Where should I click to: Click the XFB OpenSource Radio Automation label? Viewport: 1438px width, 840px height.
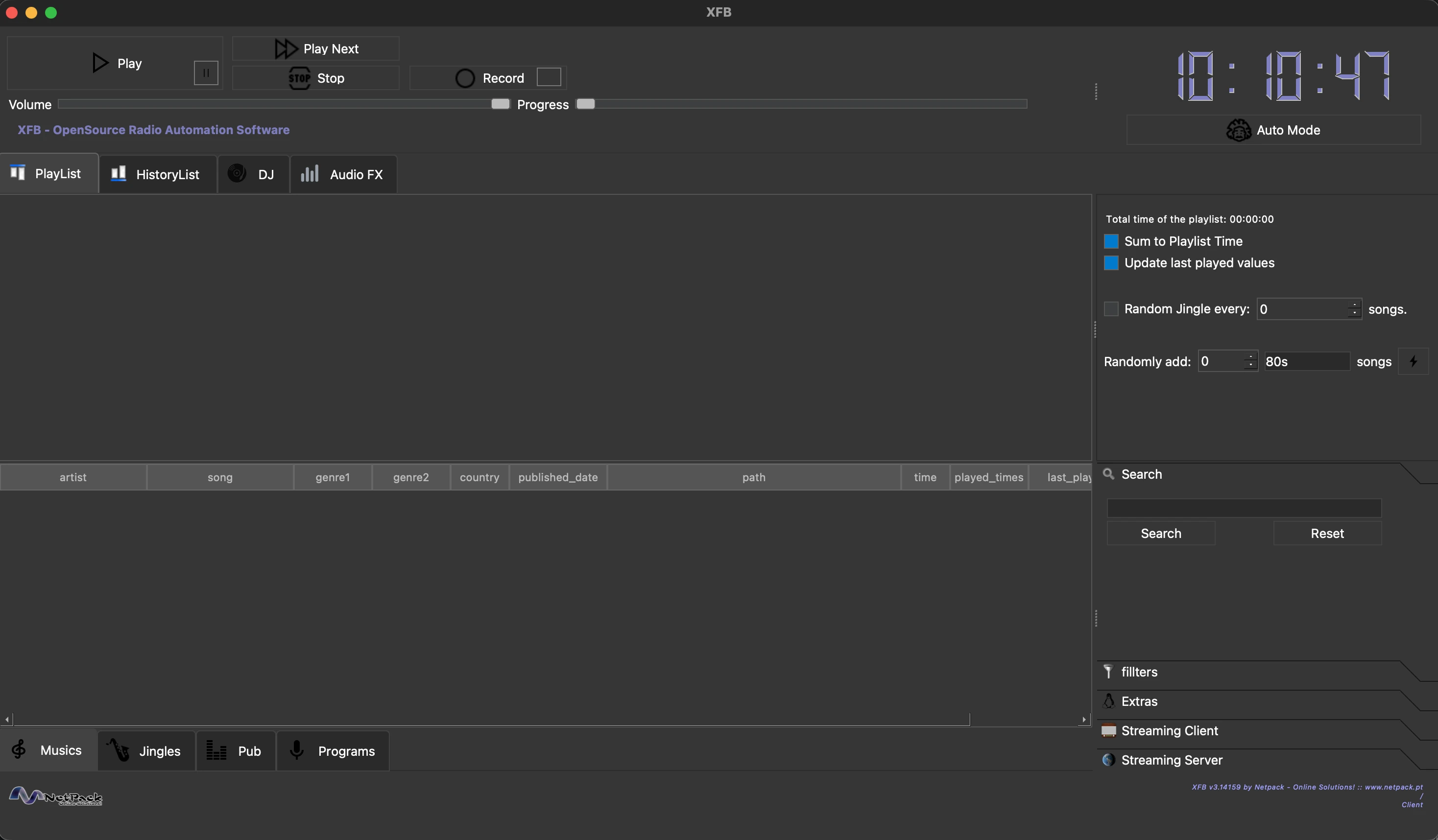click(x=153, y=130)
